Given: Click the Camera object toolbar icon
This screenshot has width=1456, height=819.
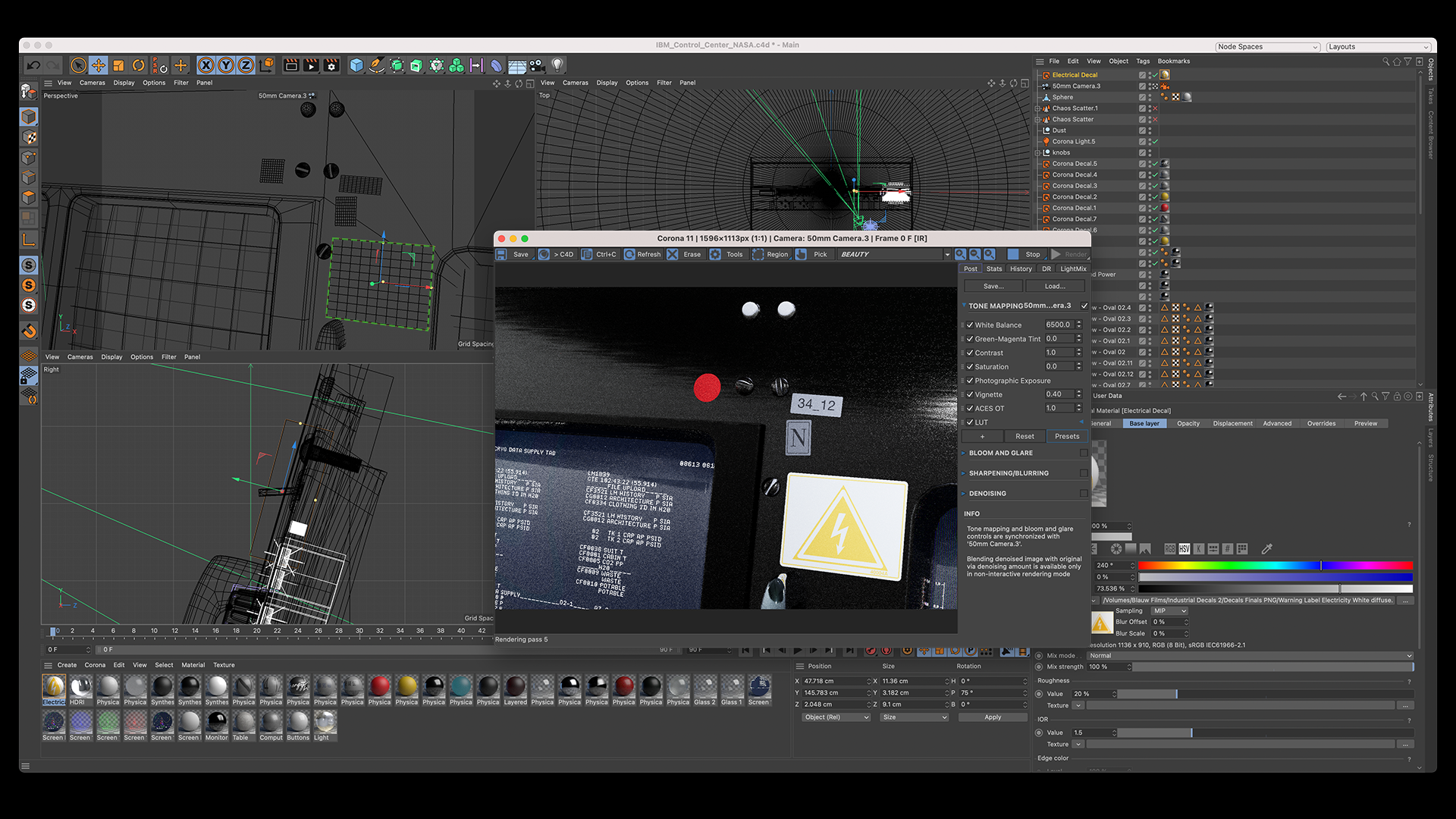Looking at the screenshot, I should pos(537,65).
